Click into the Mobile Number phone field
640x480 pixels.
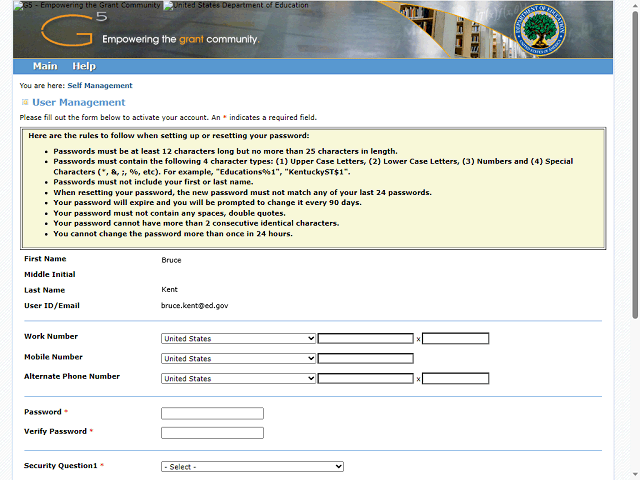(x=366, y=359)
